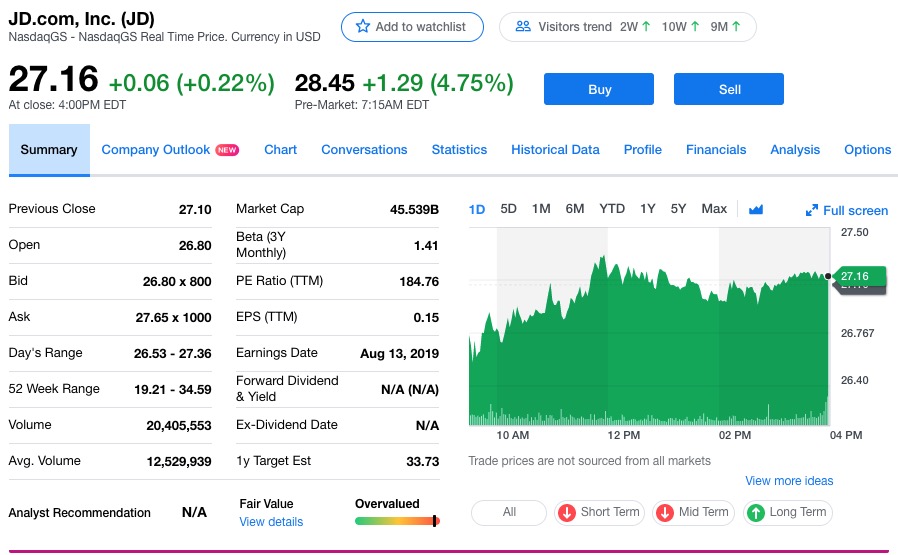Screen dimensions: 898x555
Task: Select the Short Term filter pill
Action: (x=599, y=513)
